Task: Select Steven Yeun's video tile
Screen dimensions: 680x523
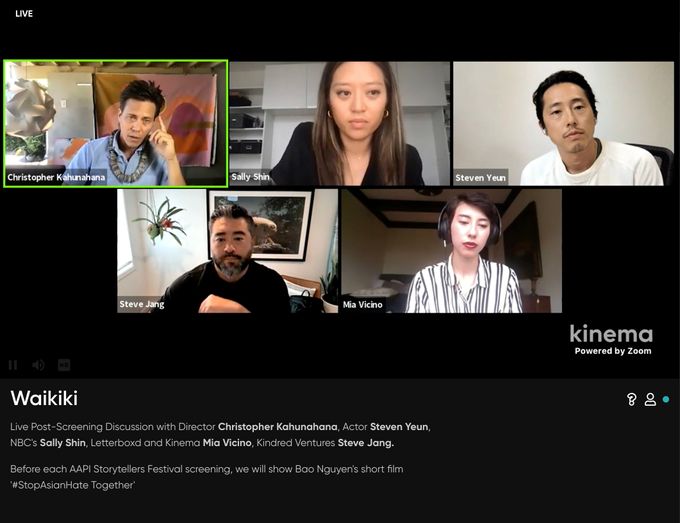Action: pyautogui.click(x=563, y=124)
